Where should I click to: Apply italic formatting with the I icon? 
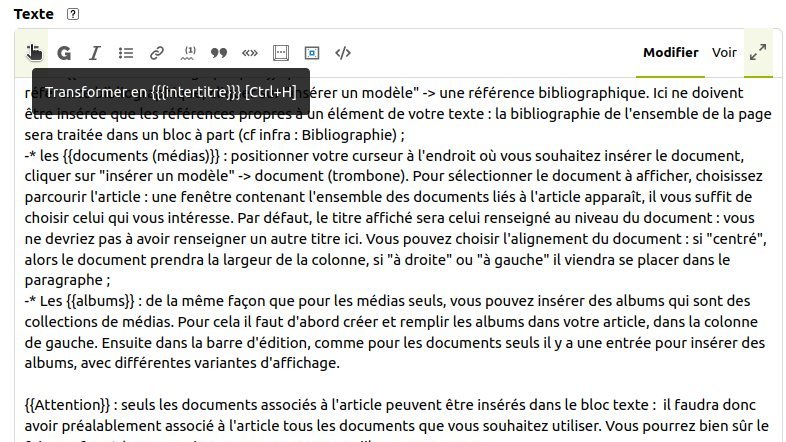click(x=95, y=53)
